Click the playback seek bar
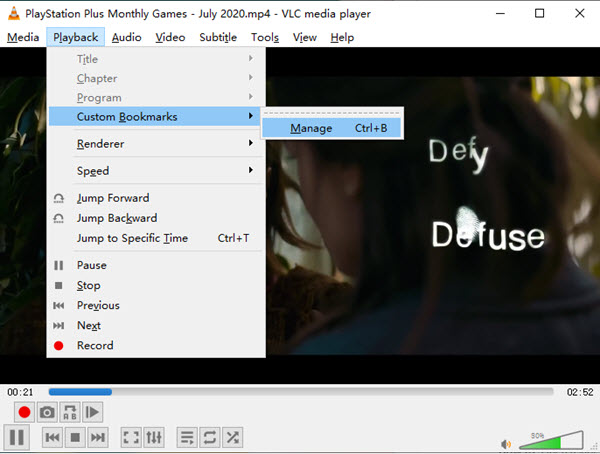The height and width of the screenshot is (454, 600). point(301,392)
